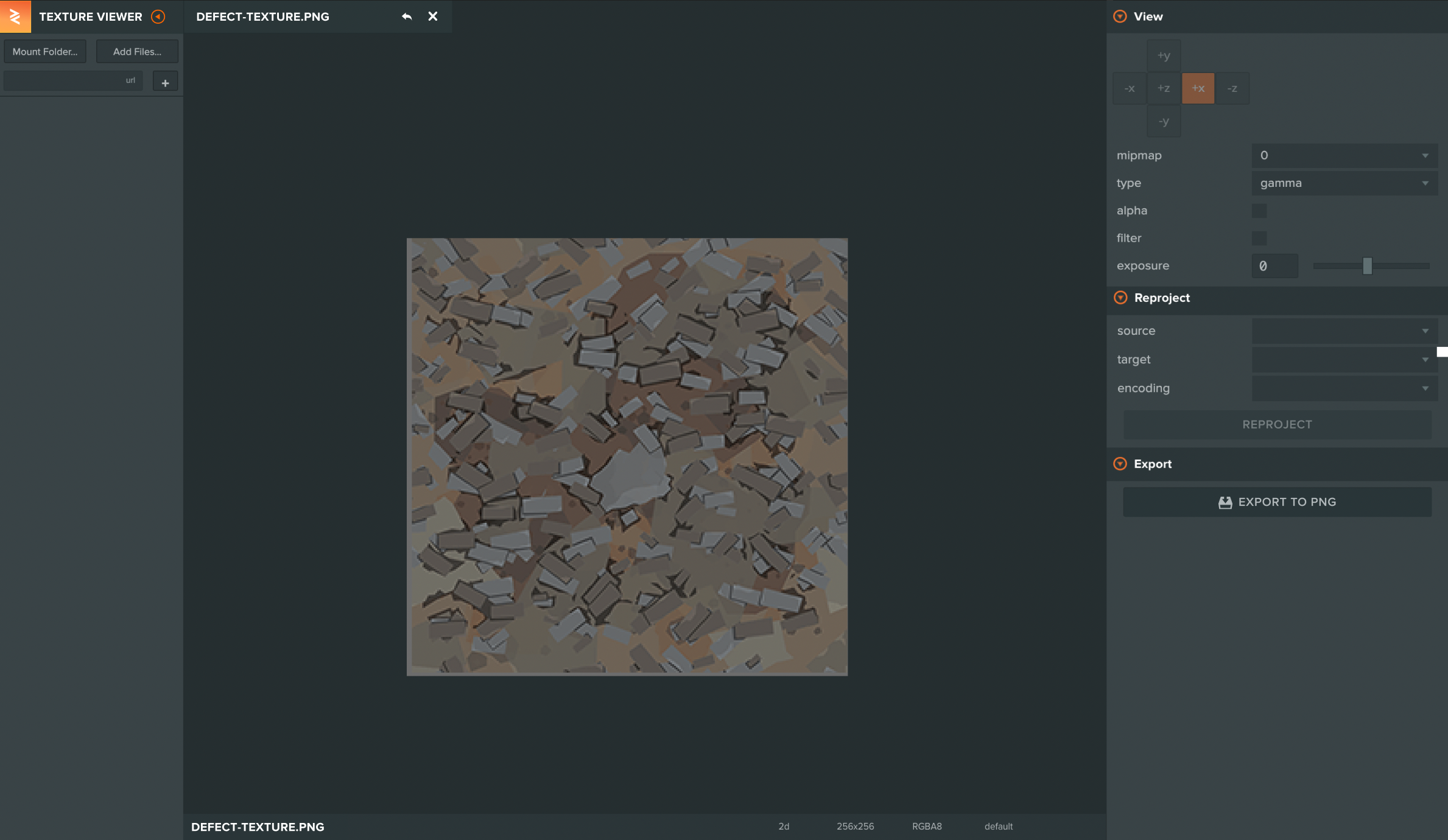Click the EXPORT TO PNG button
The width and height of the screenshot is (1448, 840).
[1276, 502]
